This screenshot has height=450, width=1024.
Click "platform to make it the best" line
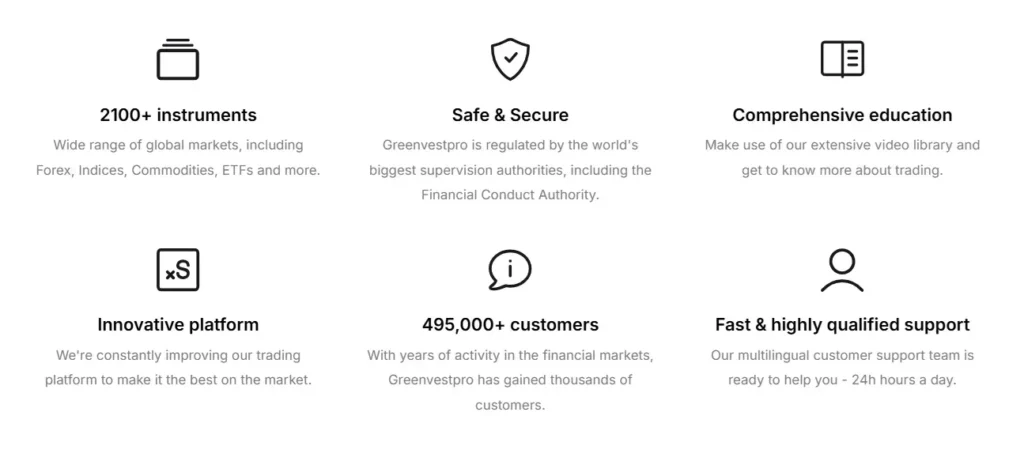click(x=178, y=380)
